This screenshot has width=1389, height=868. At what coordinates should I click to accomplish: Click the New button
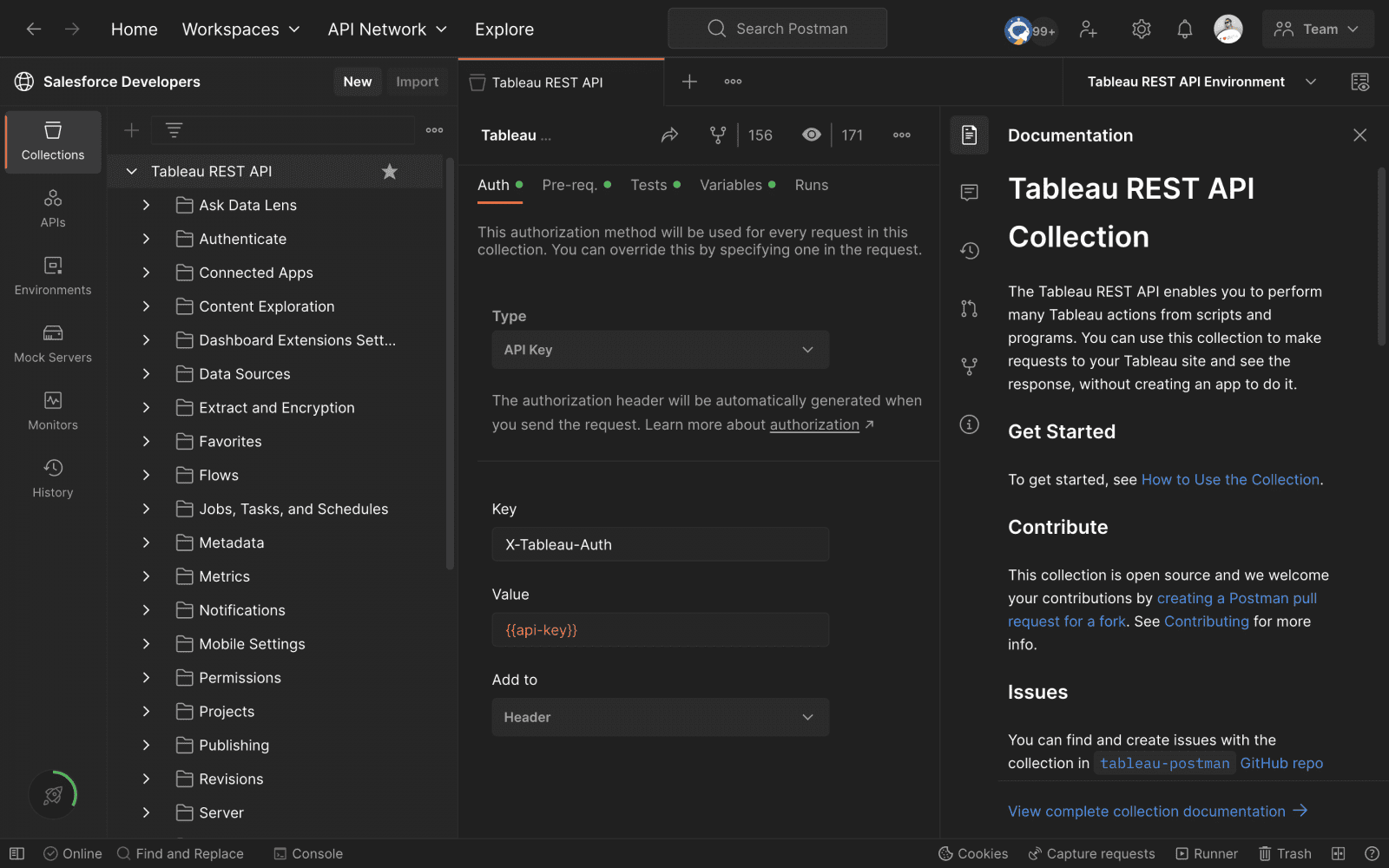(x=358, y=82)
